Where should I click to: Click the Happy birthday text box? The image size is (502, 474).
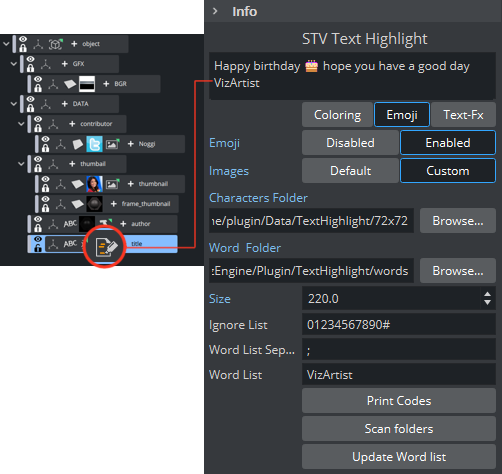click(x=352, y=76)
